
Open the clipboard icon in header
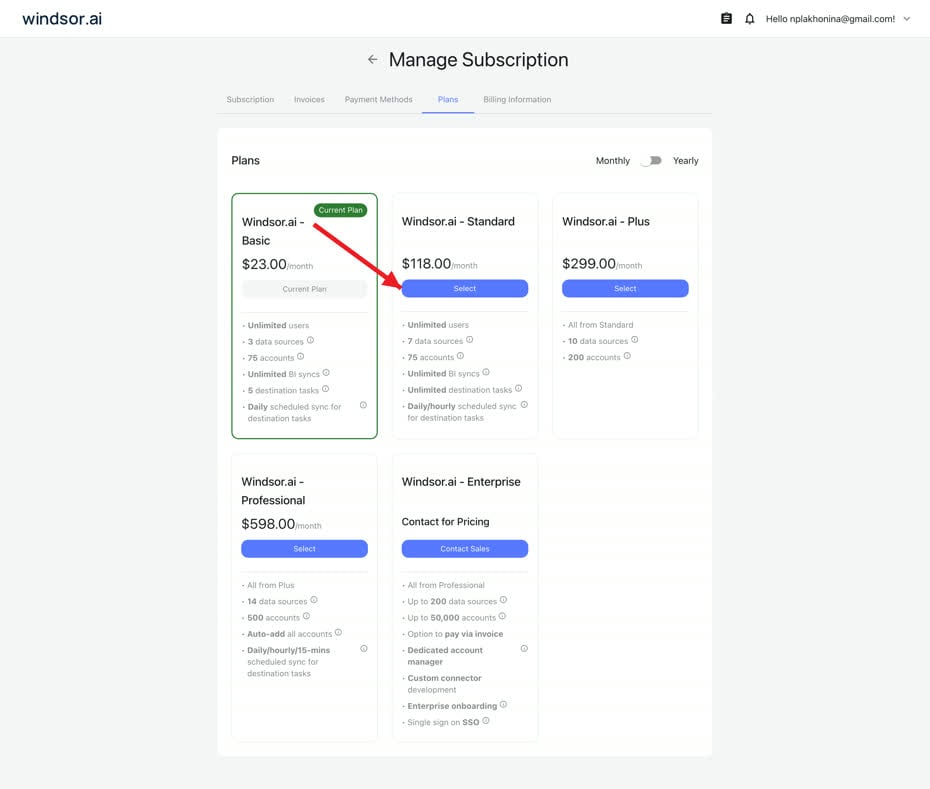tap(726, 18)
